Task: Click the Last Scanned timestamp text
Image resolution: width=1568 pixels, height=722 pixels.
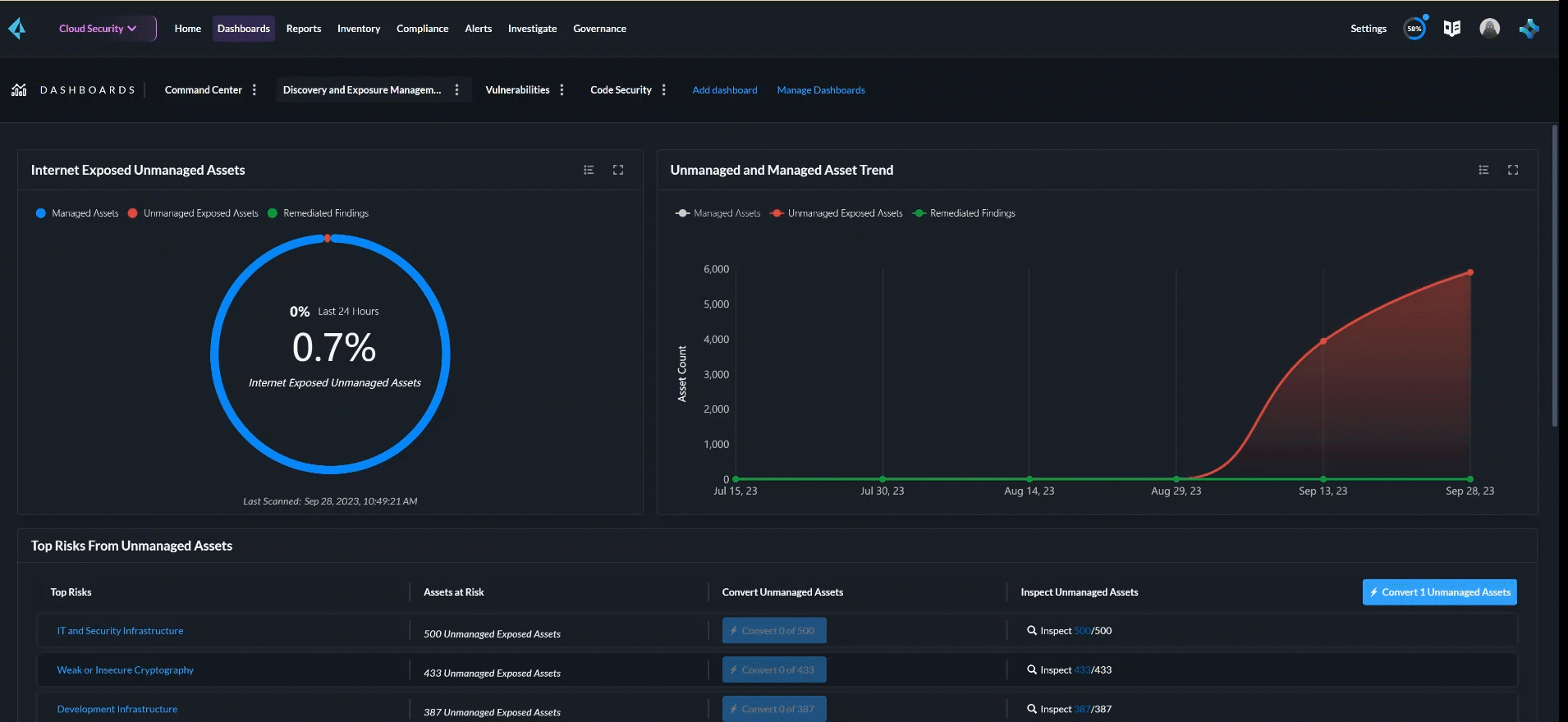Action: 330,501
